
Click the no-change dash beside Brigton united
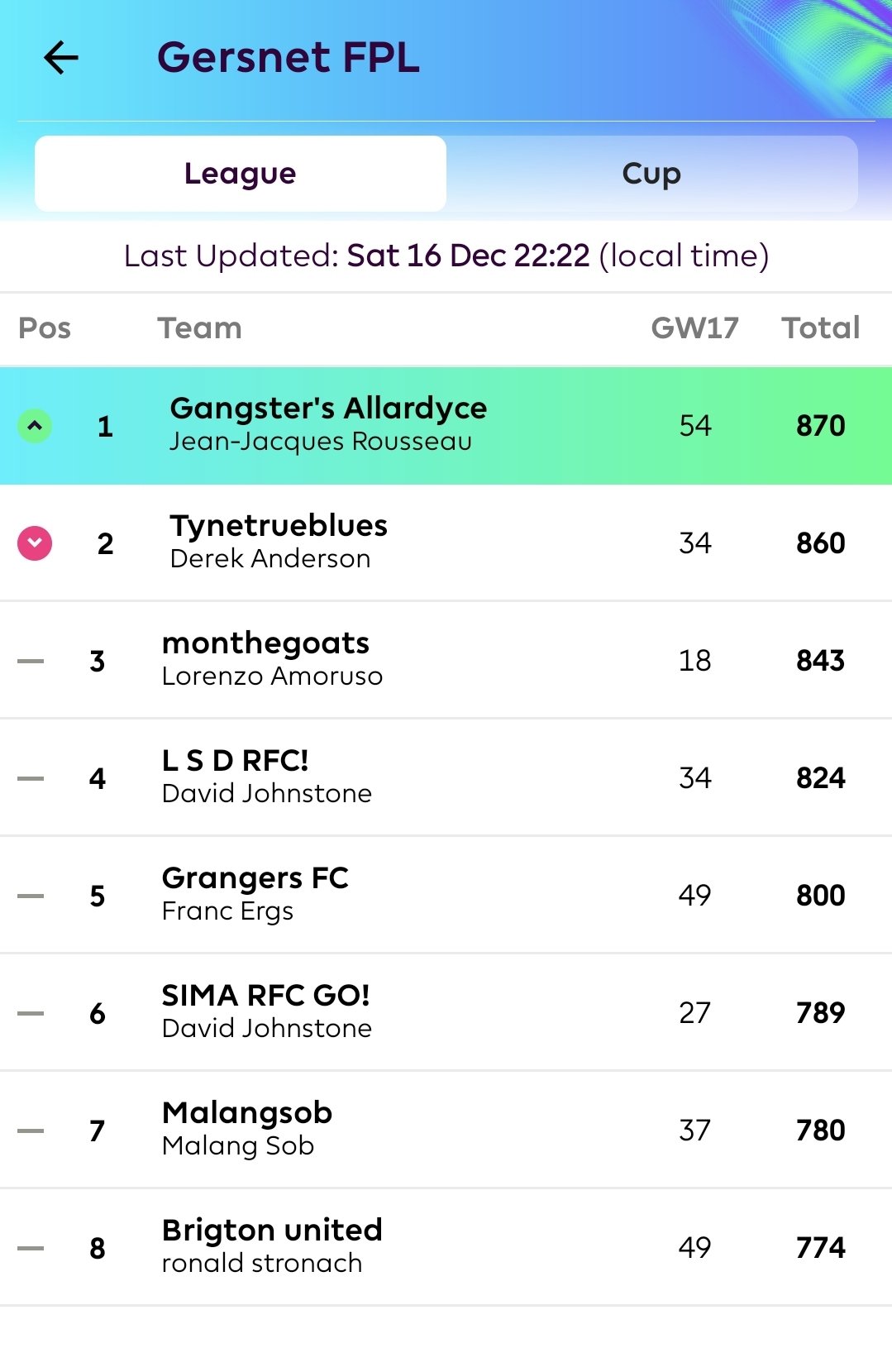tap(31, 1248)
